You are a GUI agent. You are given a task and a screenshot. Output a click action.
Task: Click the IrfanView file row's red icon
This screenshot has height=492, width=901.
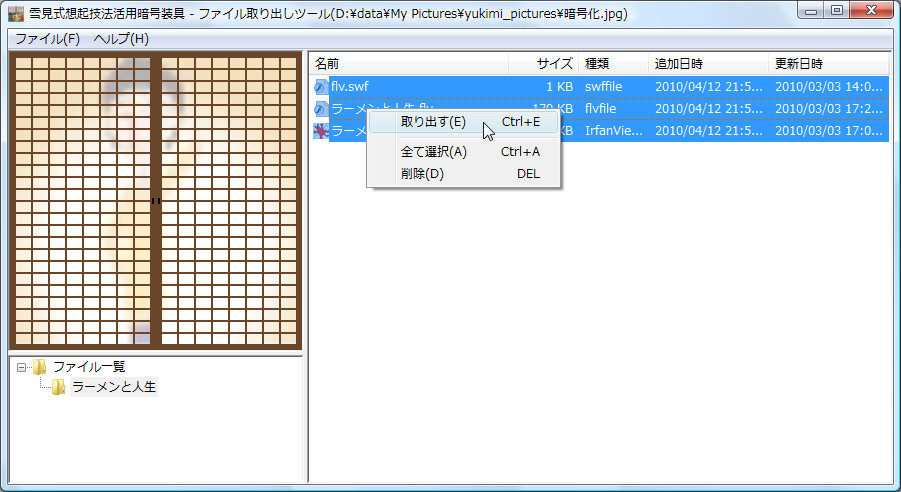pyautogui.click(x=321, y=131)
